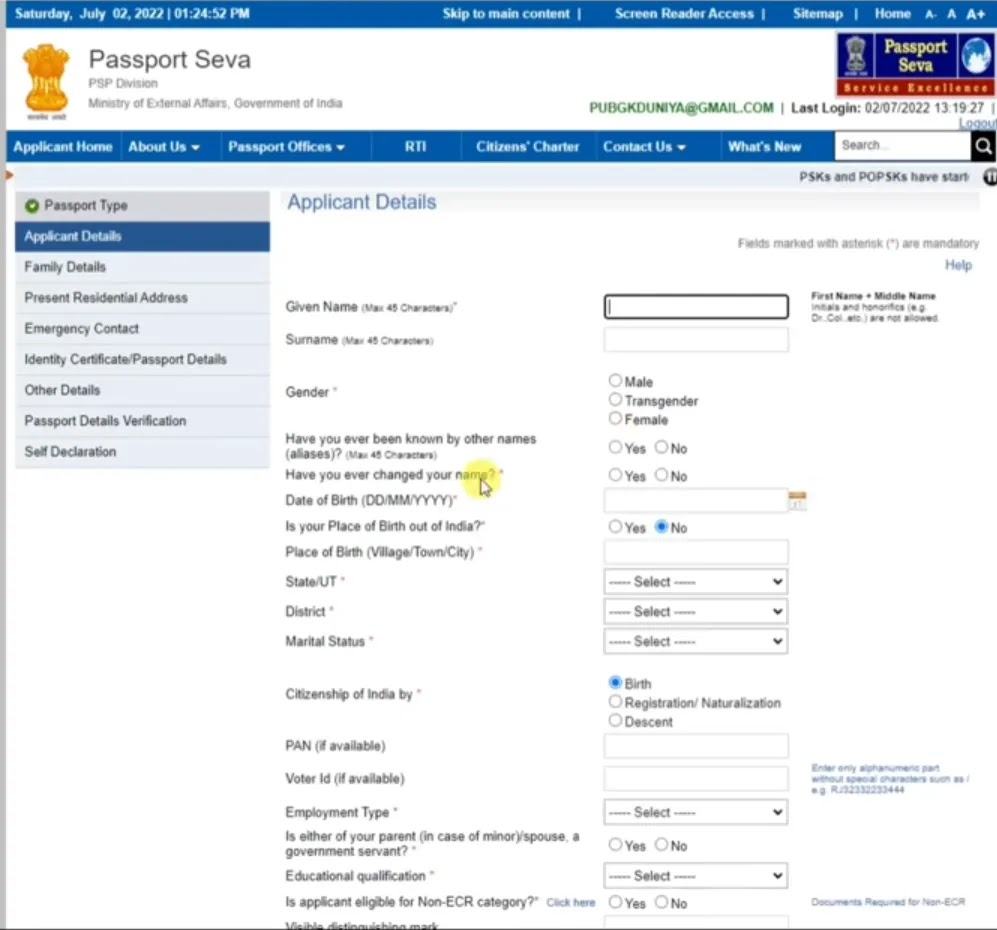The height and width of the screenshot is (930, 997).
Task: Reset font size with the middle A icon
Action: pyautogui.click(x=952, y=13)
